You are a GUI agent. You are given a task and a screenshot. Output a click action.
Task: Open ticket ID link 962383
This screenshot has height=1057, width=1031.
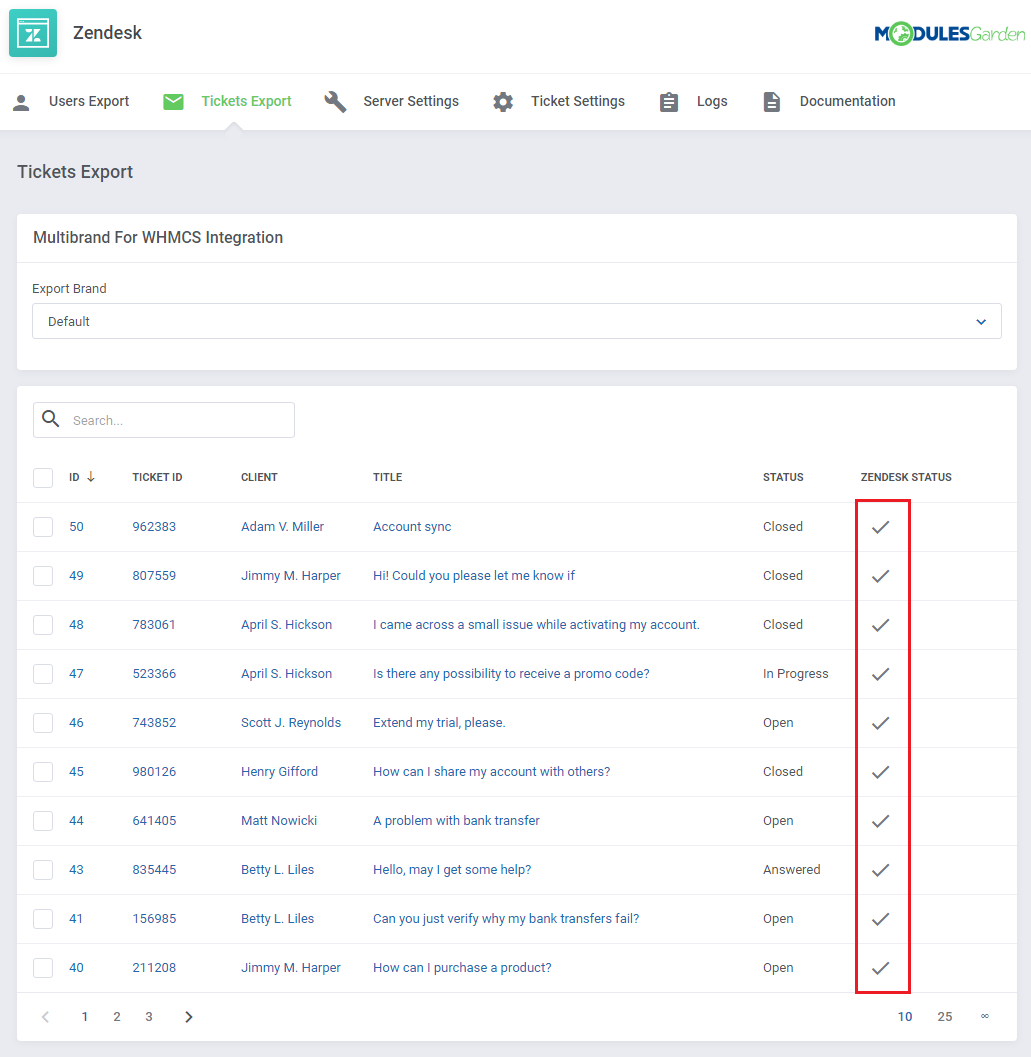[154, 526]
